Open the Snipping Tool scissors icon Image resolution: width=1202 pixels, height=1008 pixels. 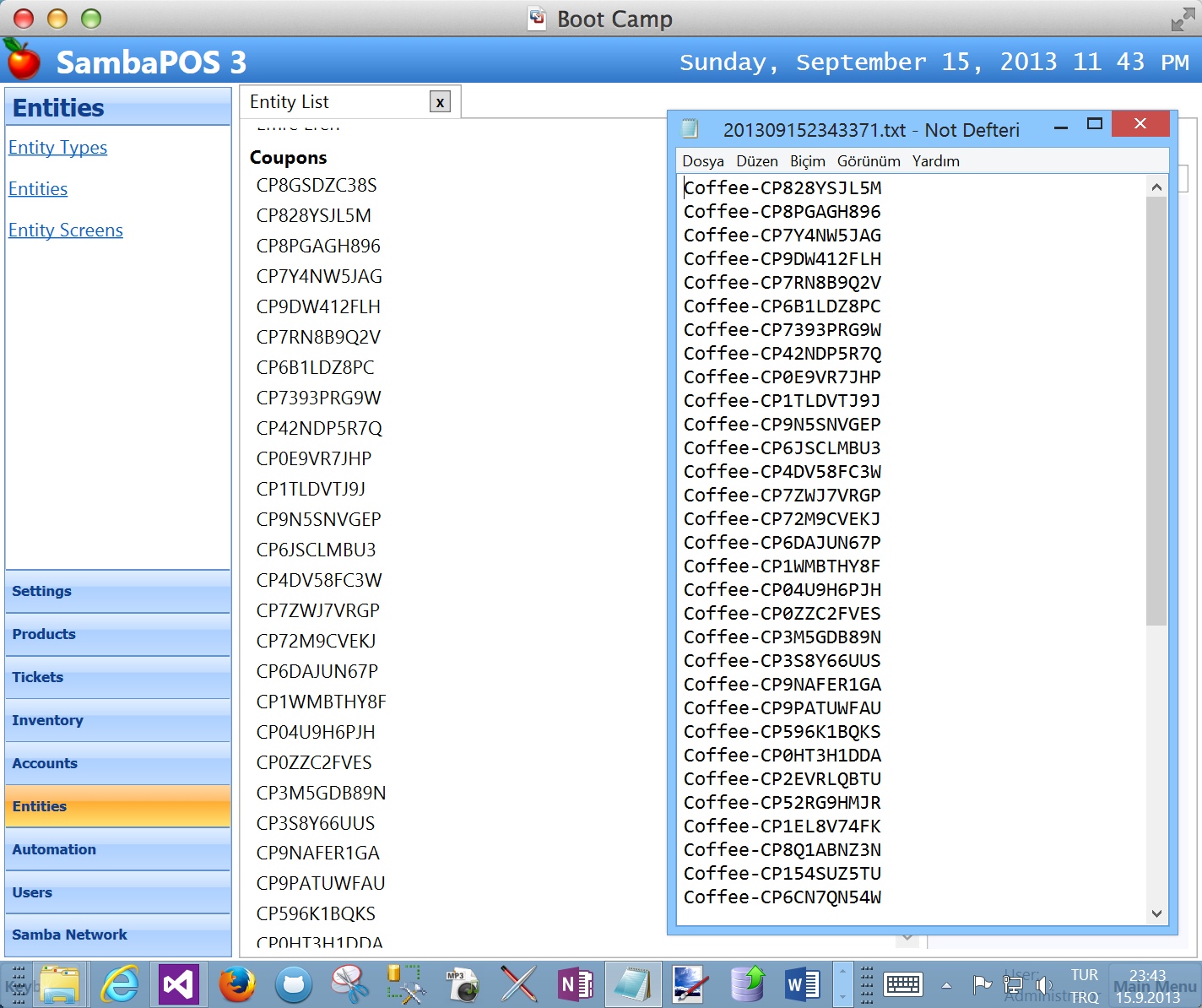(x=349, y=984)
